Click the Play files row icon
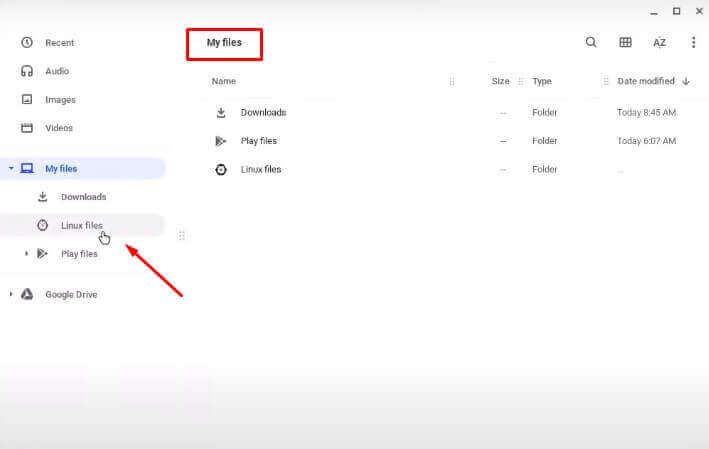 [x=221, y=141]
